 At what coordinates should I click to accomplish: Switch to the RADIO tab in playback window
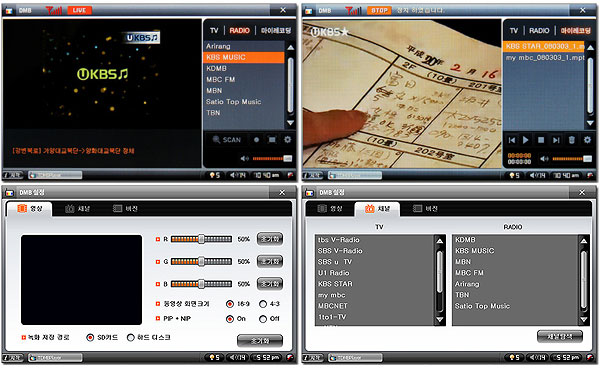pos(539,31)
